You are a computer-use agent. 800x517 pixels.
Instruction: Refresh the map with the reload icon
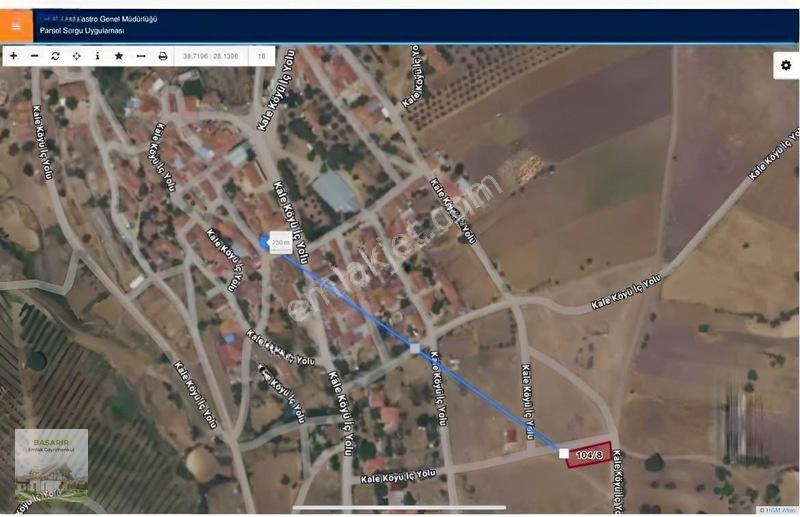[55, 56]
